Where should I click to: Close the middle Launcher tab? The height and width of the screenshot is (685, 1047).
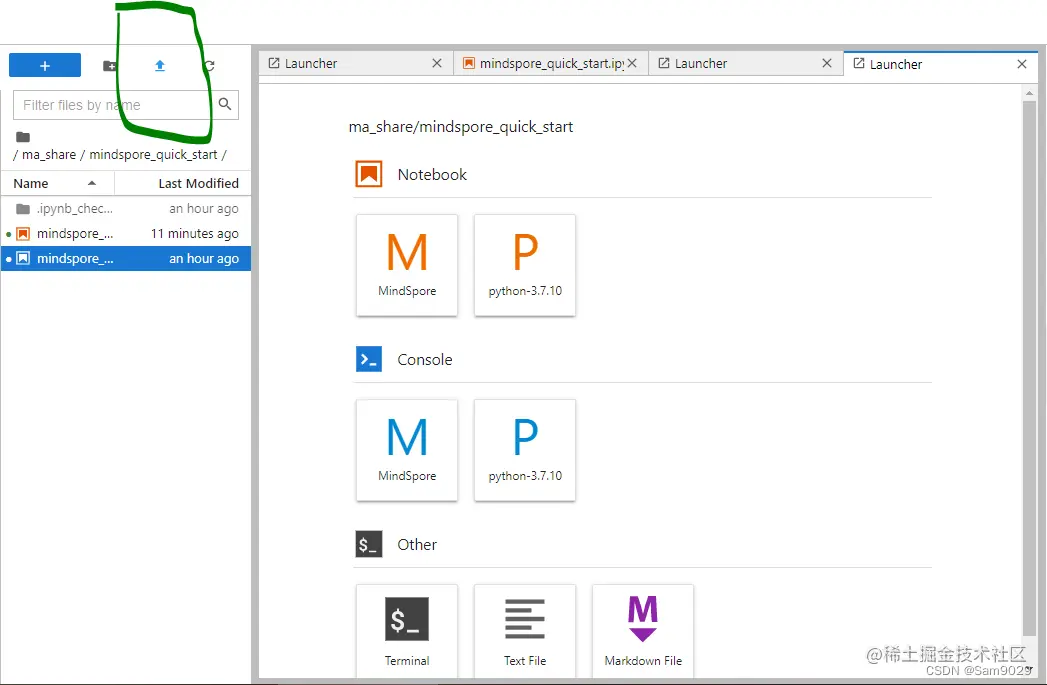[827, 63]
